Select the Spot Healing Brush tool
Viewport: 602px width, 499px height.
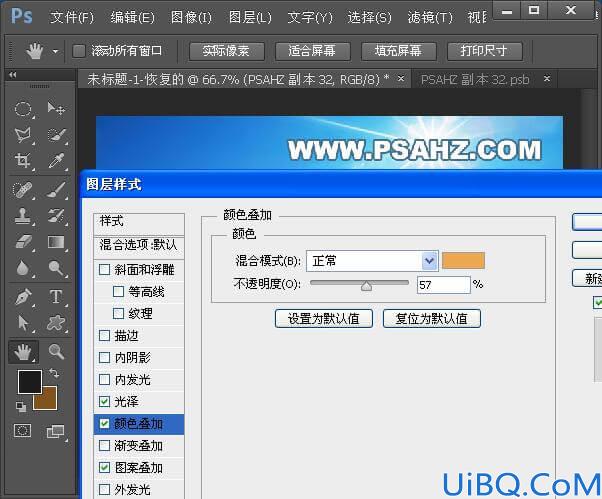click(x=23, y=190)
